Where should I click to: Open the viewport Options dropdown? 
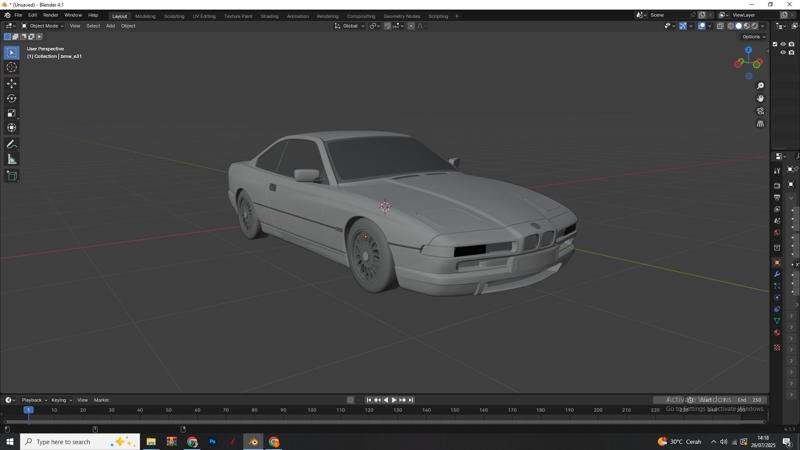(753, 37)
